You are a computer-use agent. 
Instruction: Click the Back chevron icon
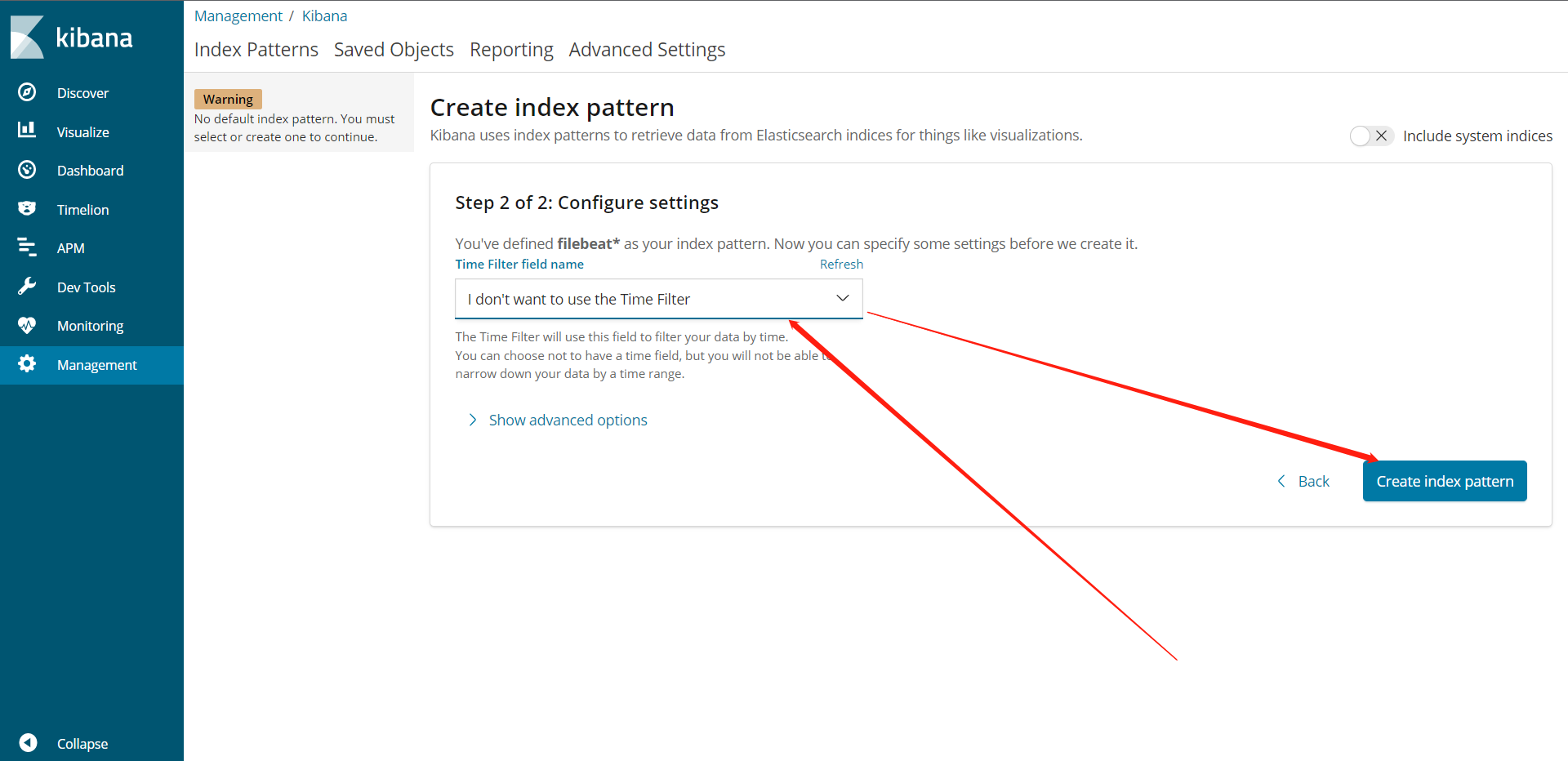tap(1281, 481)
